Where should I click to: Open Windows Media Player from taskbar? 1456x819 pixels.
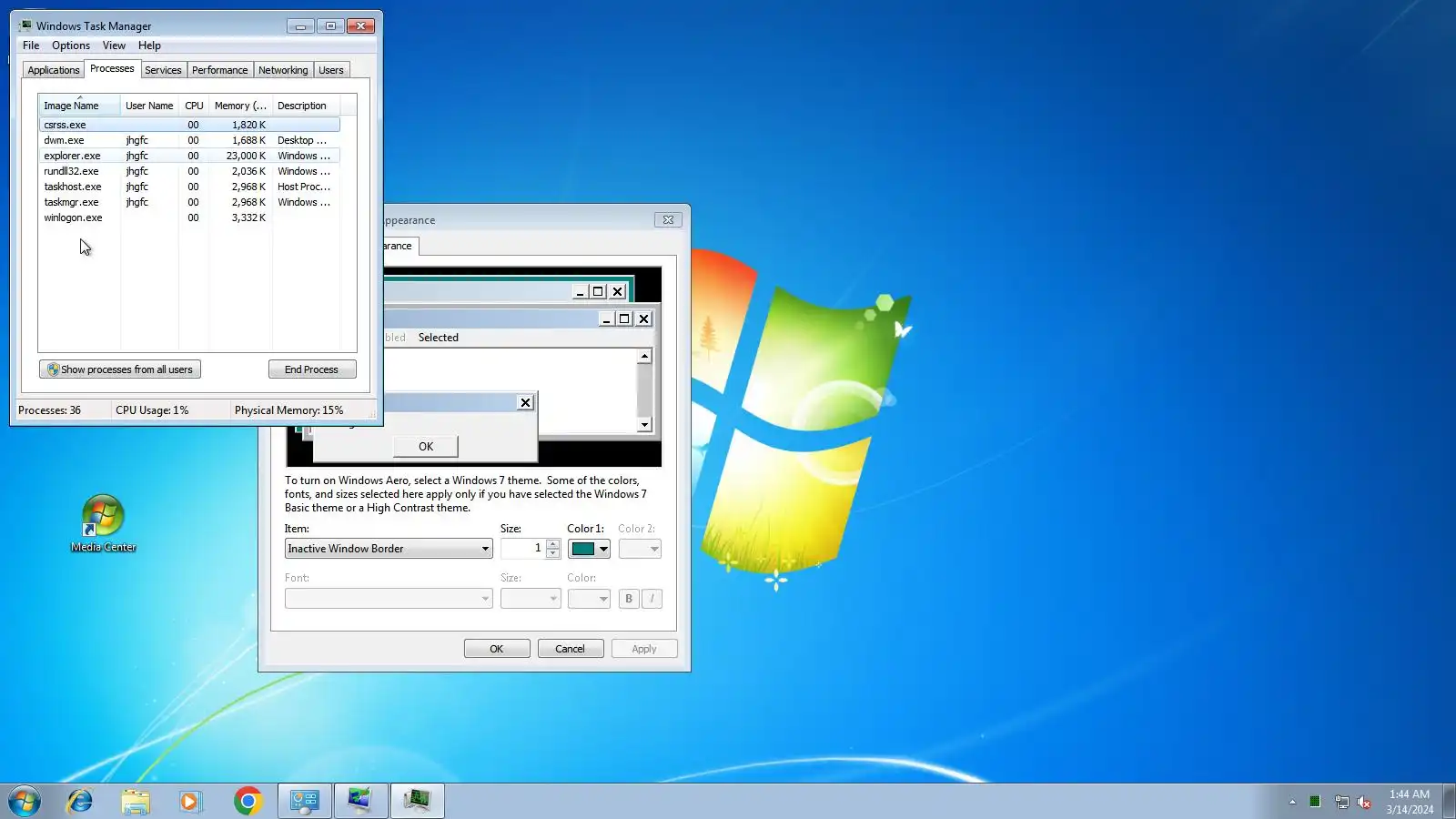click(190, 801)
